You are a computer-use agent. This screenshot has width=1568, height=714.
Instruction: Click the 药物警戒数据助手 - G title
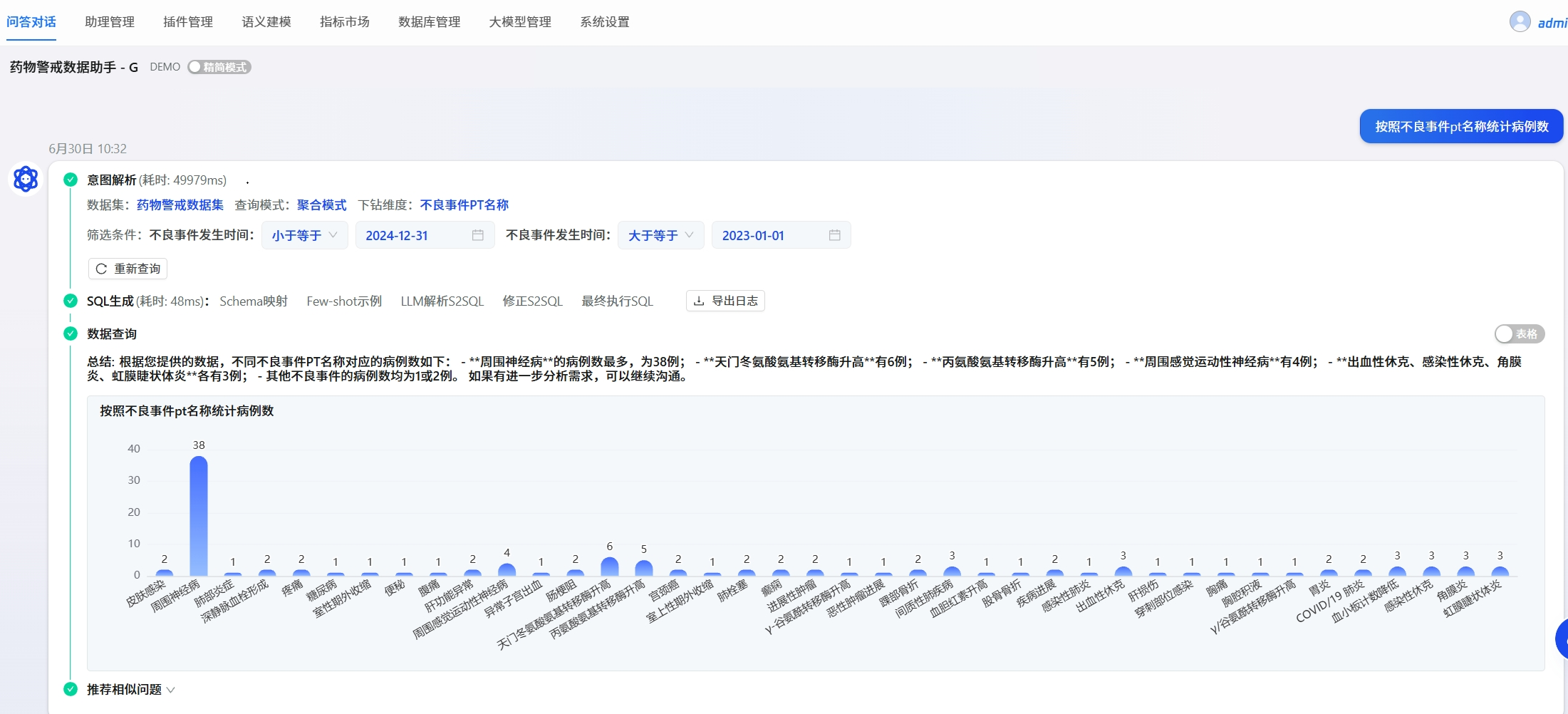[74, 67]
